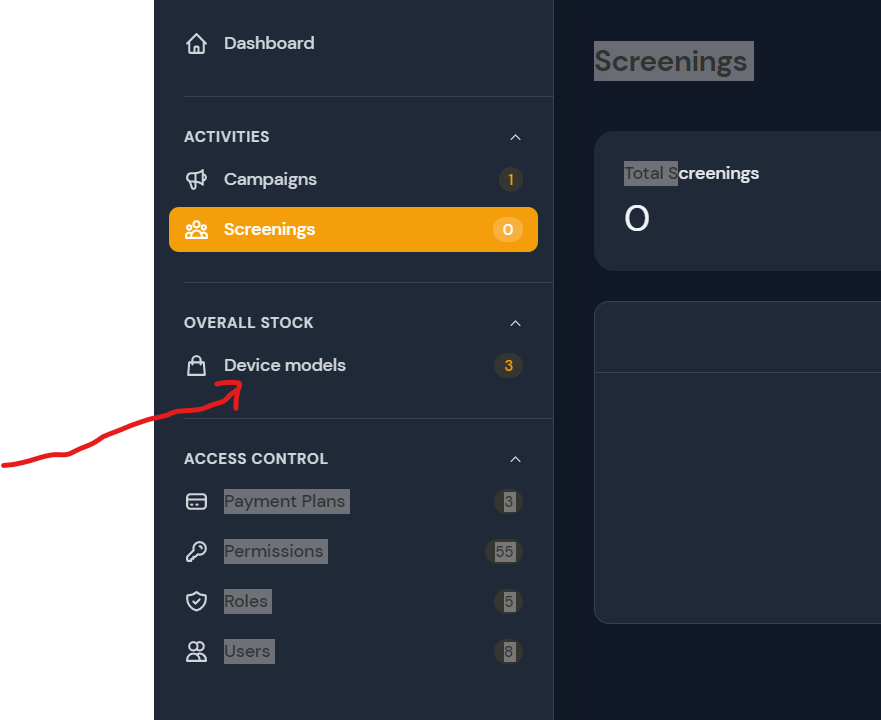The height and width of the screenshot is (720, 881).
Task: Click the Total Screenings stat card
Action: point(737,201)
